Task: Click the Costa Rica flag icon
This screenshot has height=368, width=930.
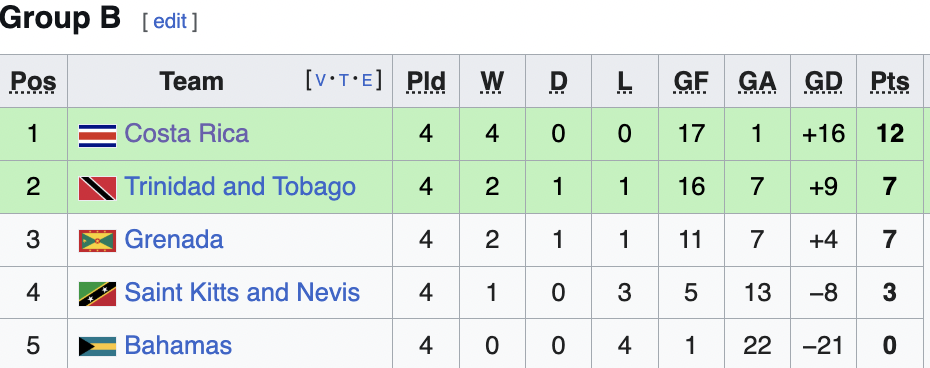Action: [97, 135]
